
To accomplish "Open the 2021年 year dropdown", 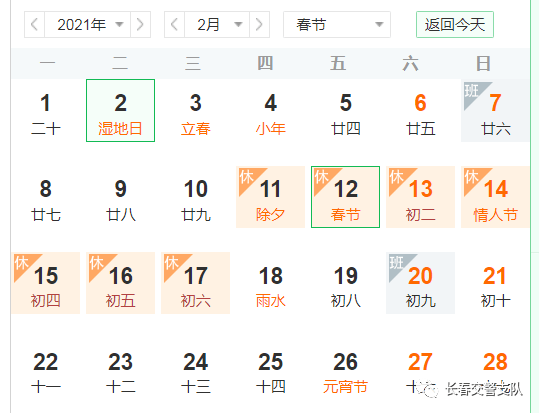I will (x=87, y=24).
